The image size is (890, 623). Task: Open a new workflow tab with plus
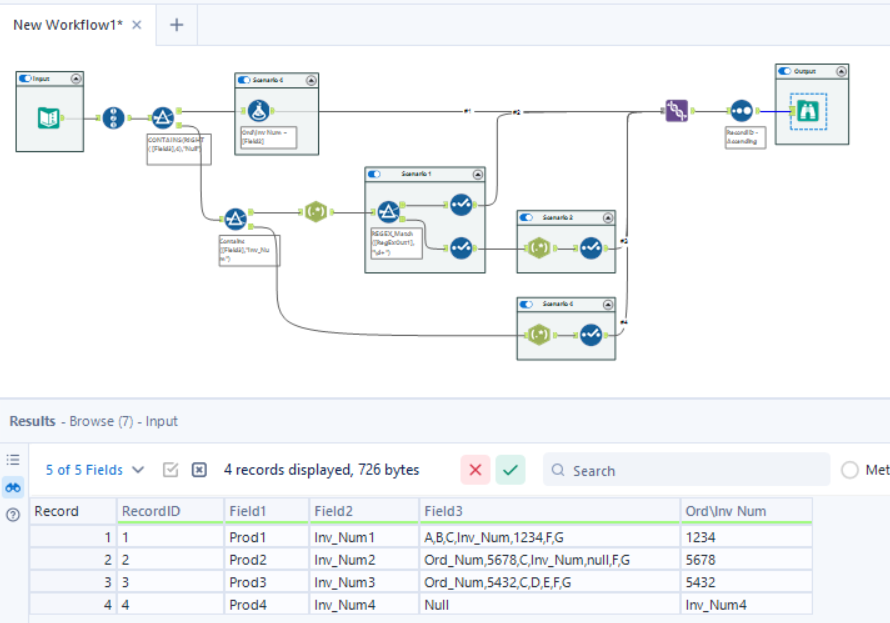point(177,25)
